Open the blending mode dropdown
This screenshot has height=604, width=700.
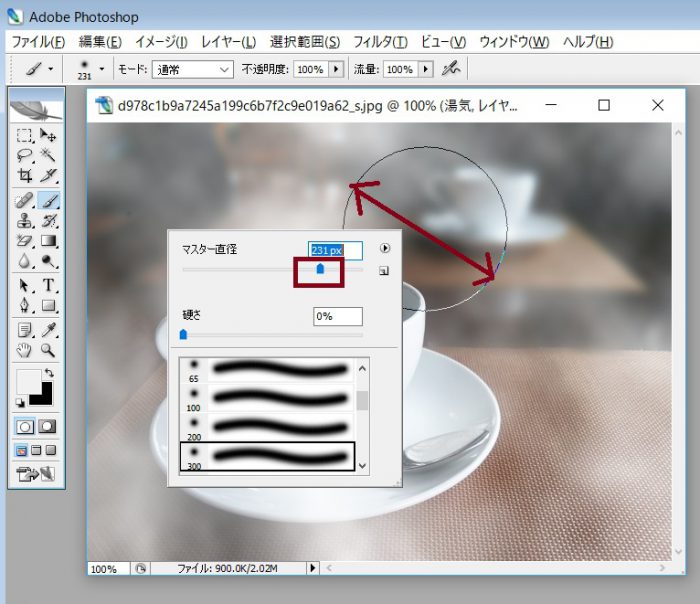click(192, 70)
